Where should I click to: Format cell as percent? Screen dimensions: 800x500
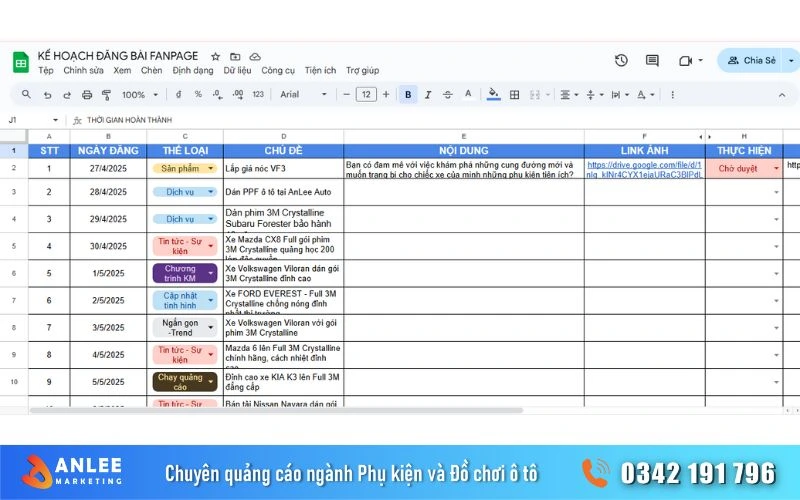(198, 94)
